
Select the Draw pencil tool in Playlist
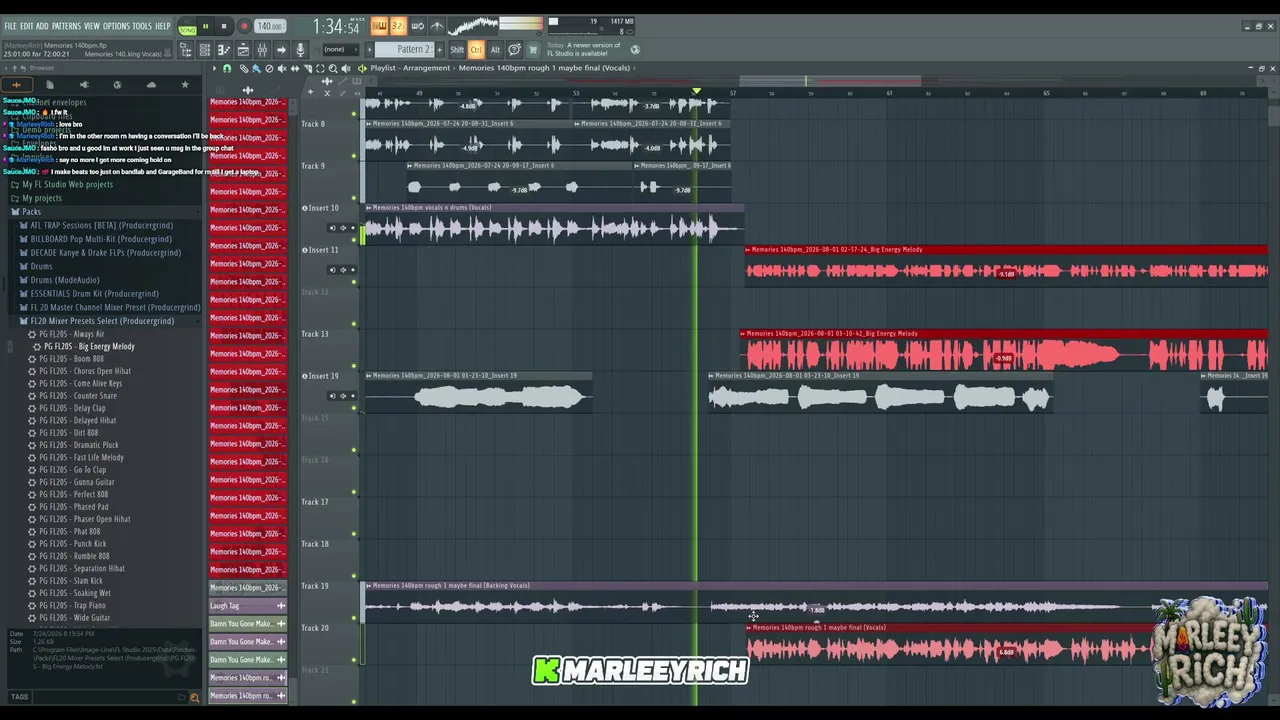(244, 68)
